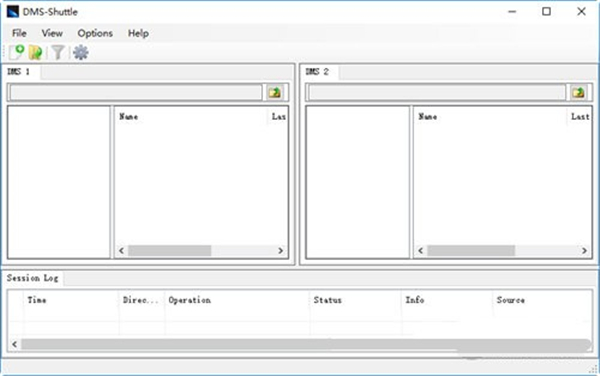Click DMS 1 folder browse icon
The image size is (600, 376).
[274, 92]
